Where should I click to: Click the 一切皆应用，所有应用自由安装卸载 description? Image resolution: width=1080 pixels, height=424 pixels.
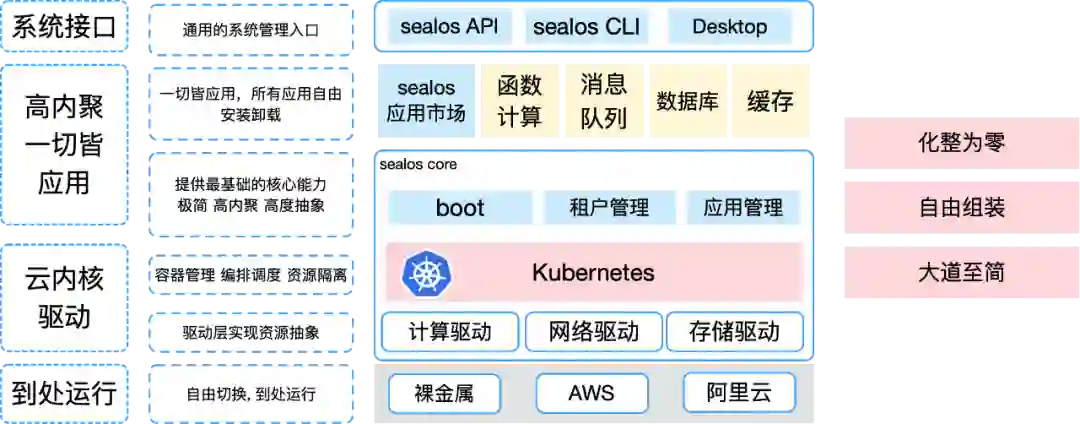tap(251, 104)
